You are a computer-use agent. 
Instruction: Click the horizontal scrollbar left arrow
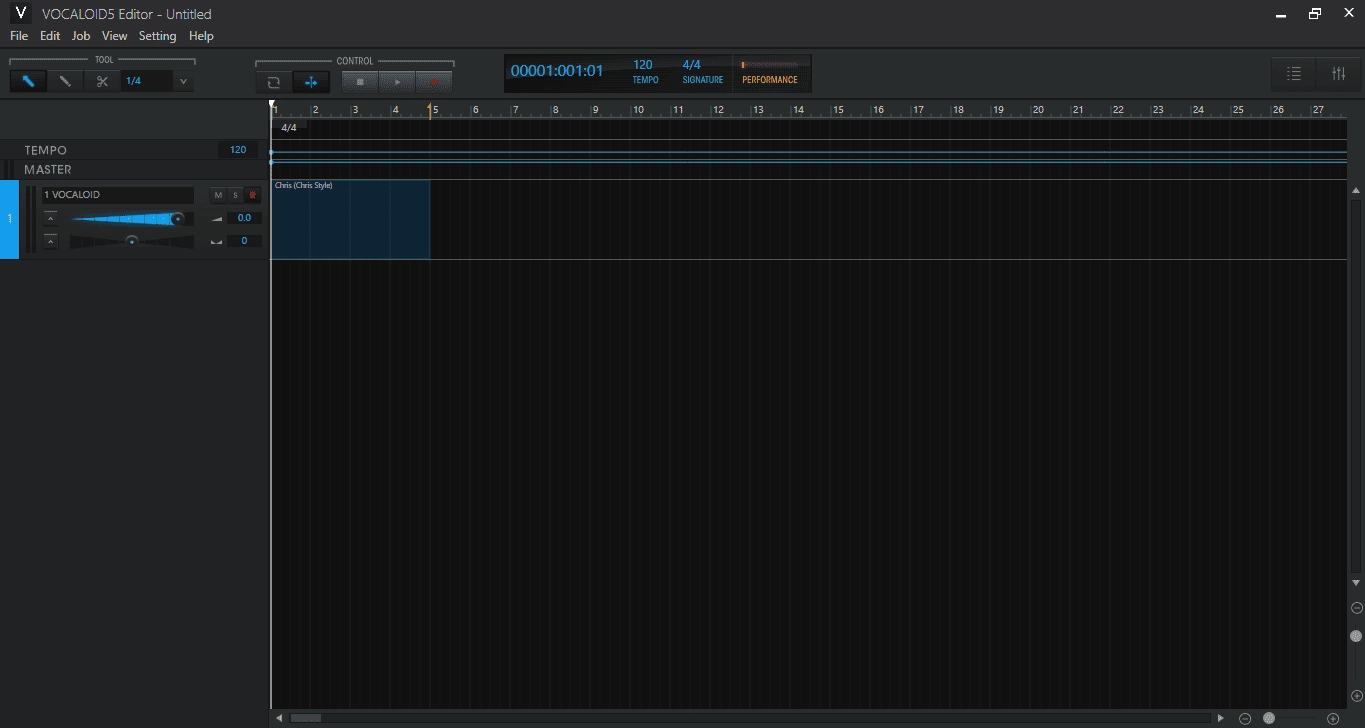pyautogui.click(x=280, y=718)
